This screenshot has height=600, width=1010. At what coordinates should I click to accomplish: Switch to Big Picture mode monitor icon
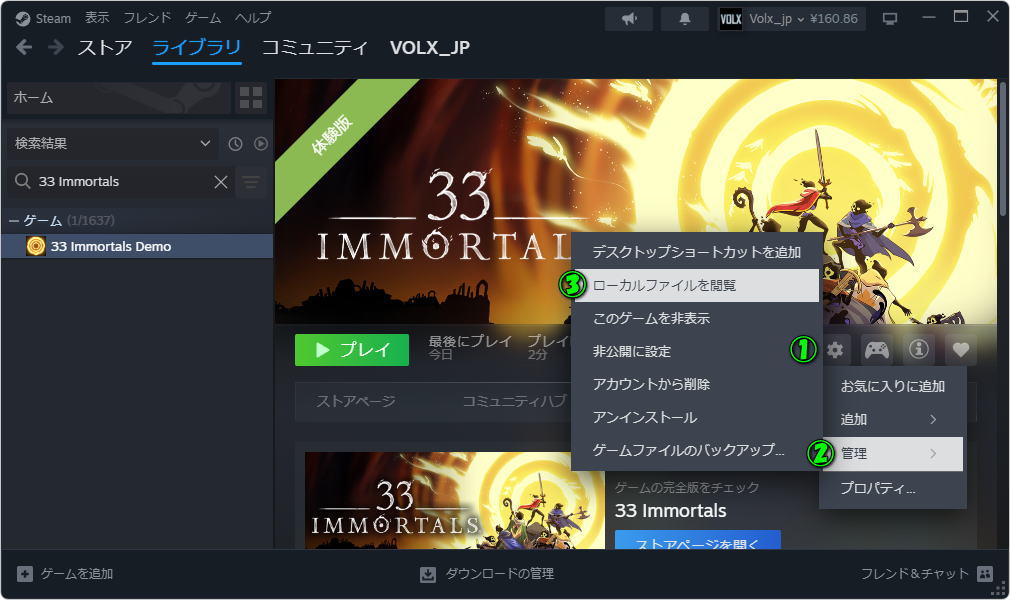click(x=890, y=19)
